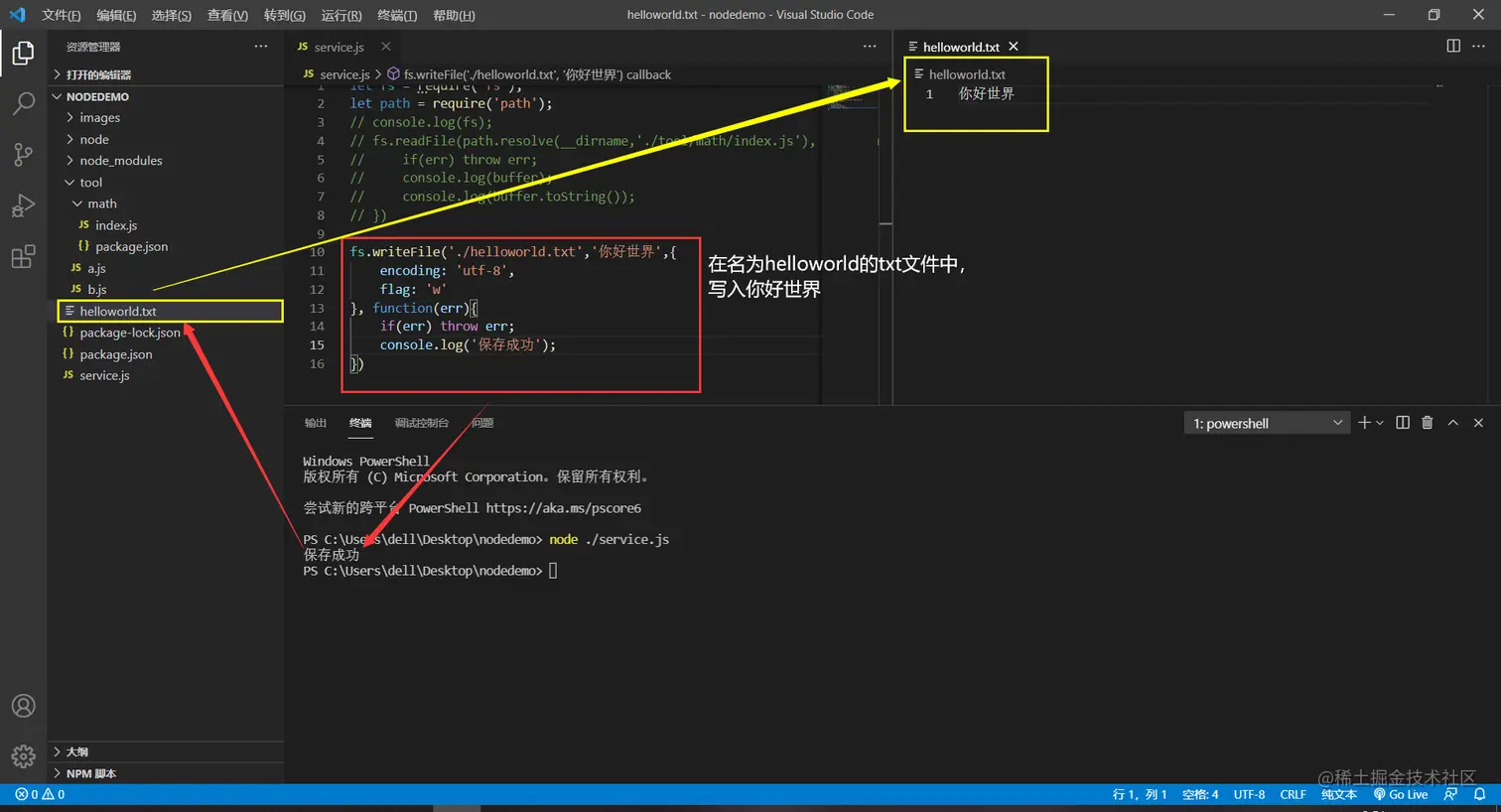Split the right editor group
This screenshot has height=812, width=1501.
(1453, 47)
